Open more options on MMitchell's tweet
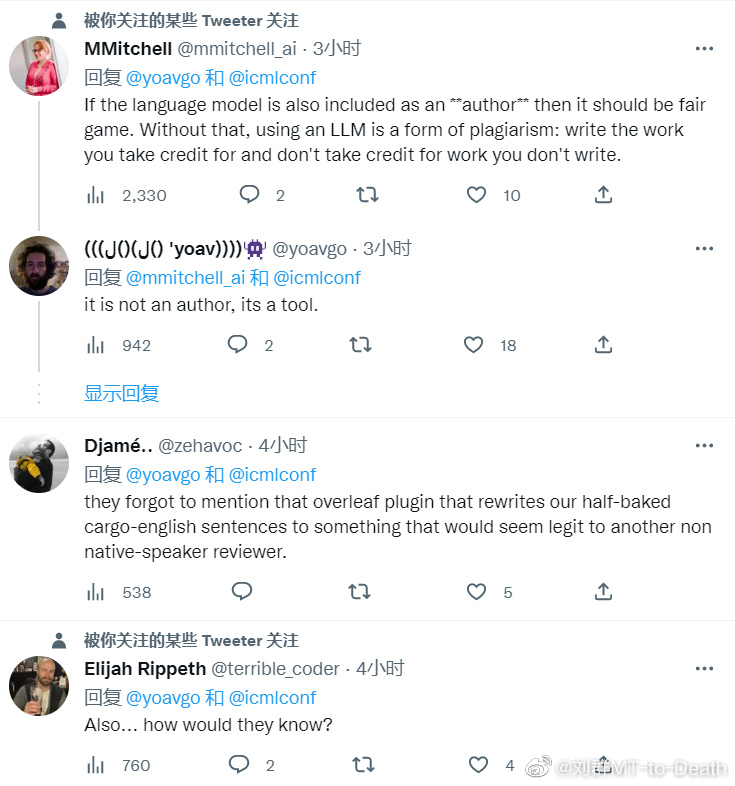Viewport: 735px width, 786px height. pyautogui.click(x=704, y=48)
